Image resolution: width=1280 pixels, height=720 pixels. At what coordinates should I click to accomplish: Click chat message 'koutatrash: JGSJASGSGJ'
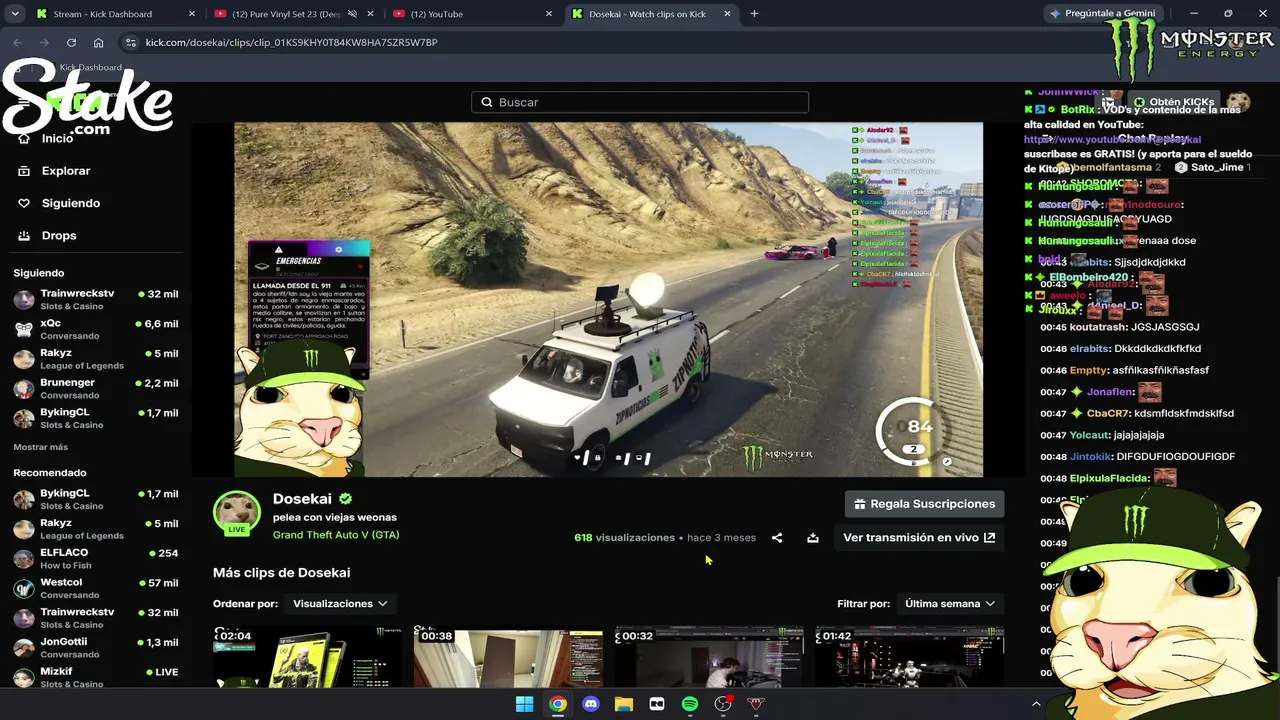point(1120,327)
